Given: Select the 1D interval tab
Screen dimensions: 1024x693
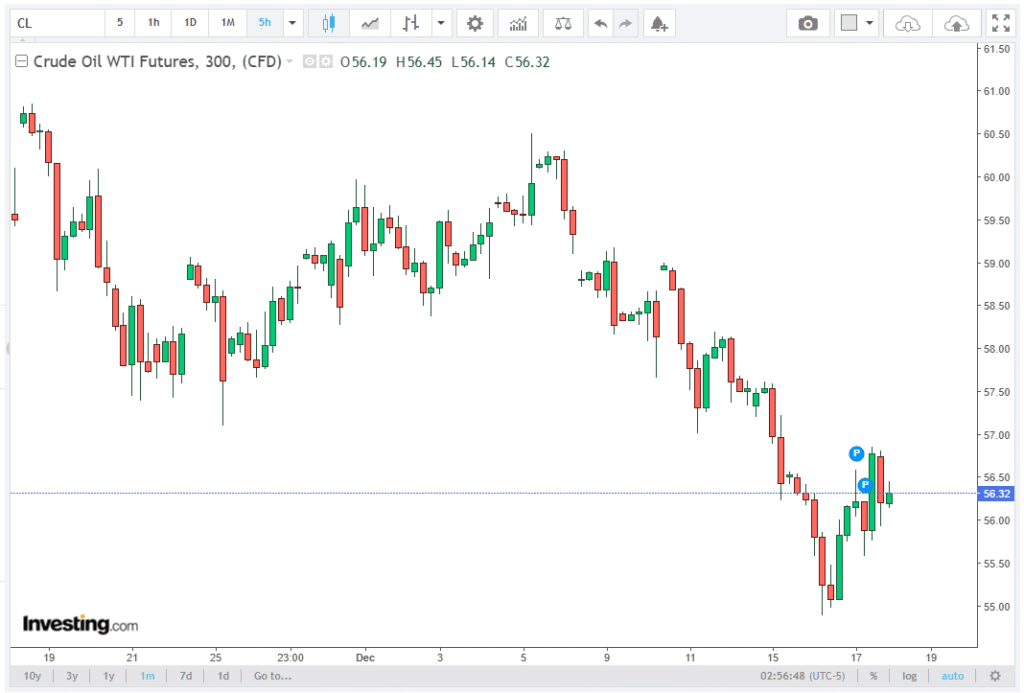Looking at the screenshot, I should pos(190,22).
